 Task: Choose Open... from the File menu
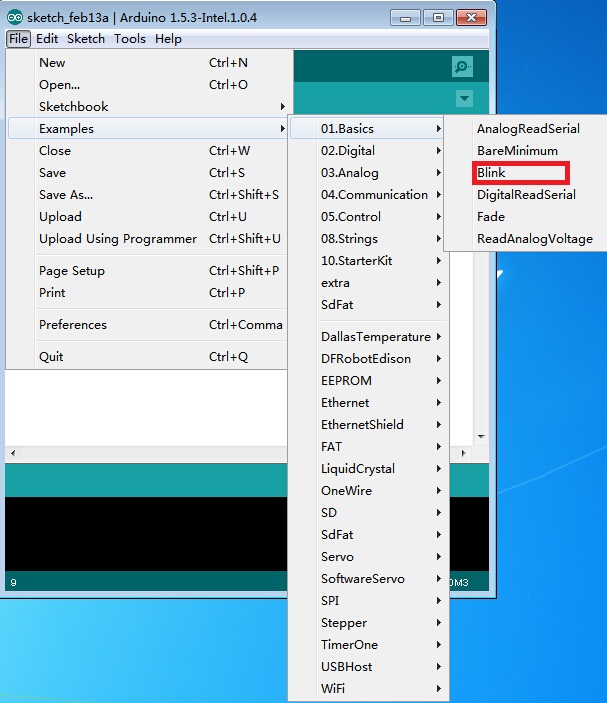coord(147,84)
